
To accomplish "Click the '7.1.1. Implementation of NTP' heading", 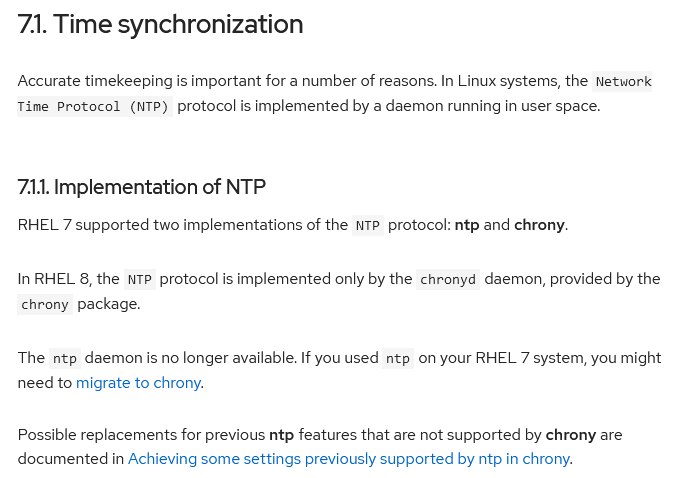I will tap(141, 187).
